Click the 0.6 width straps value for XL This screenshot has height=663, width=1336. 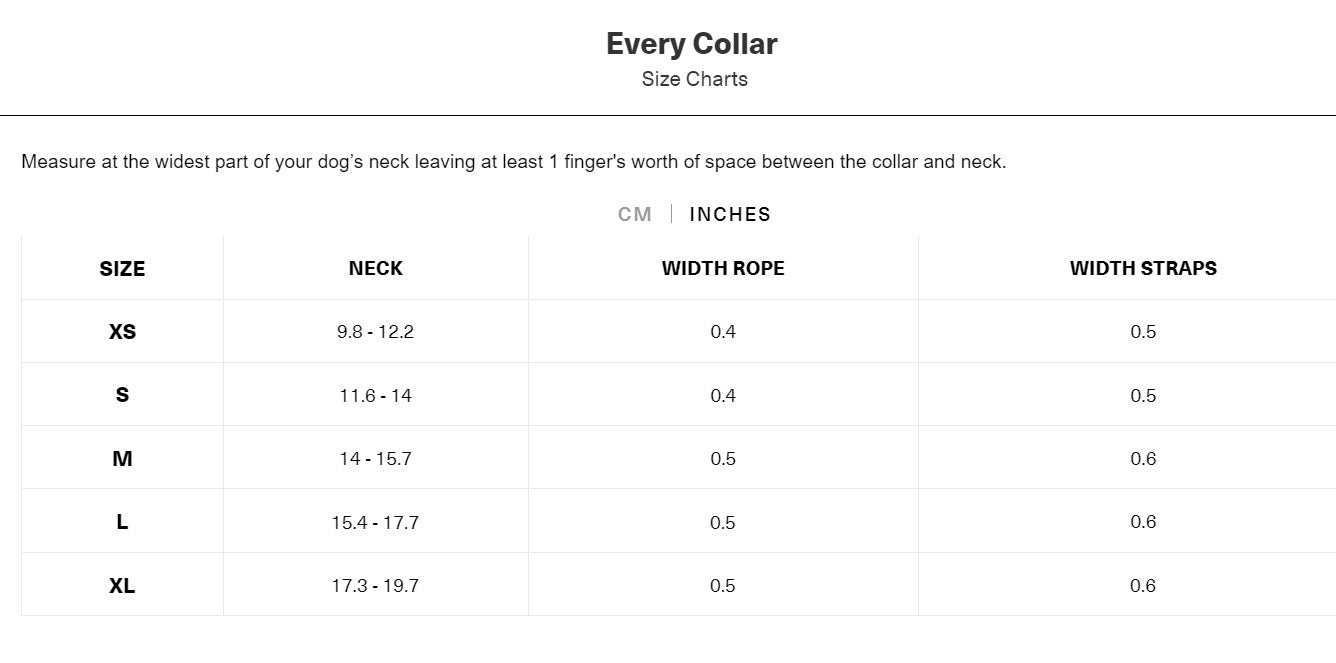(x=1143, y=585)
